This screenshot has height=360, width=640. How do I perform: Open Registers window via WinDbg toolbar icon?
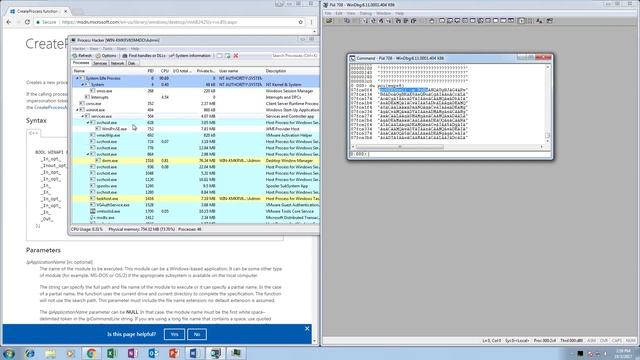coord(464,21)
